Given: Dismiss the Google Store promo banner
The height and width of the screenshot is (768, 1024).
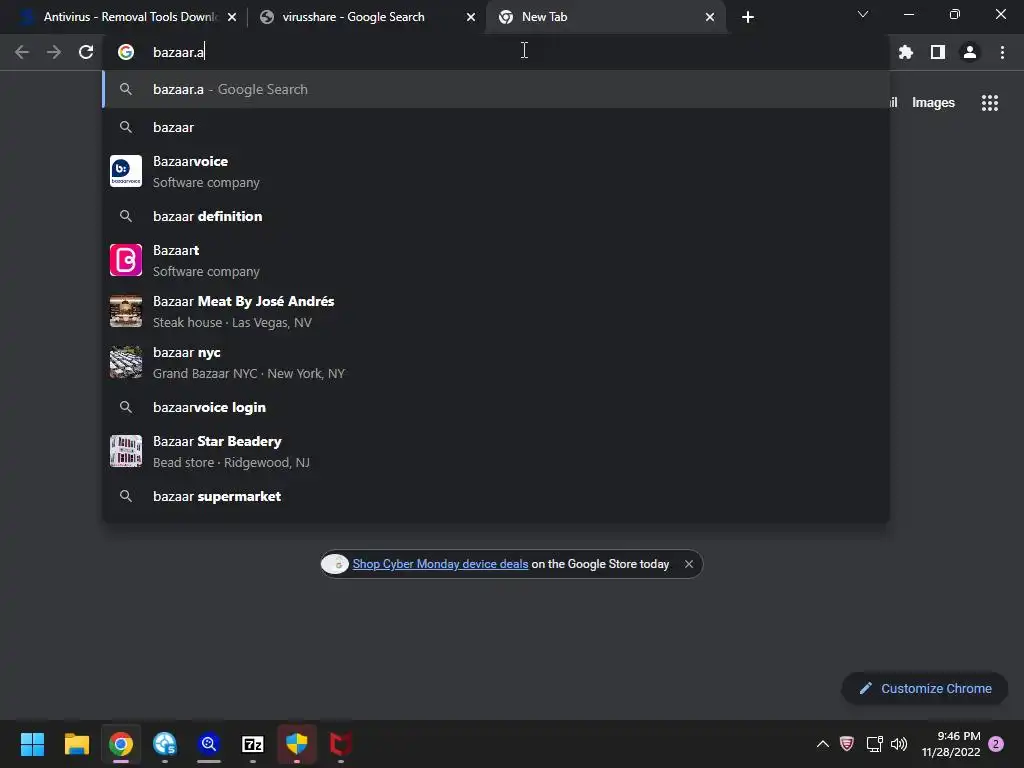Looking at the screenshot, I should click(688, 564).
